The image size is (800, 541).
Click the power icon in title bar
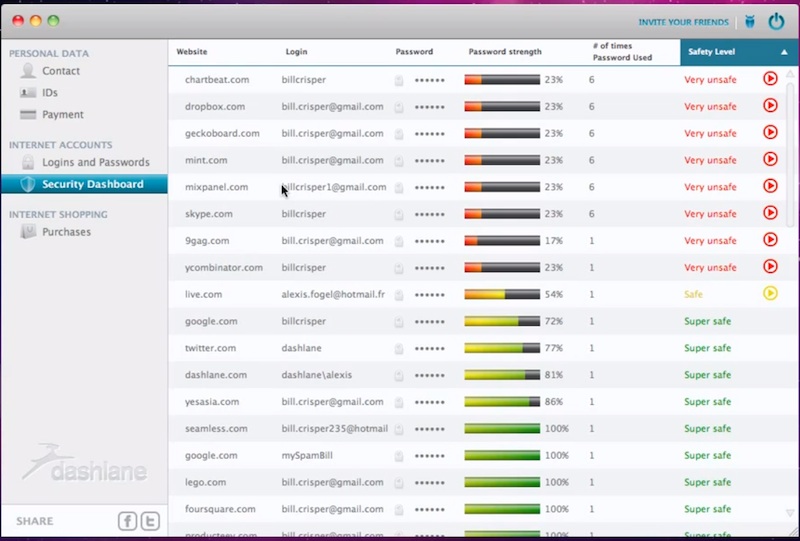point(776,22)
